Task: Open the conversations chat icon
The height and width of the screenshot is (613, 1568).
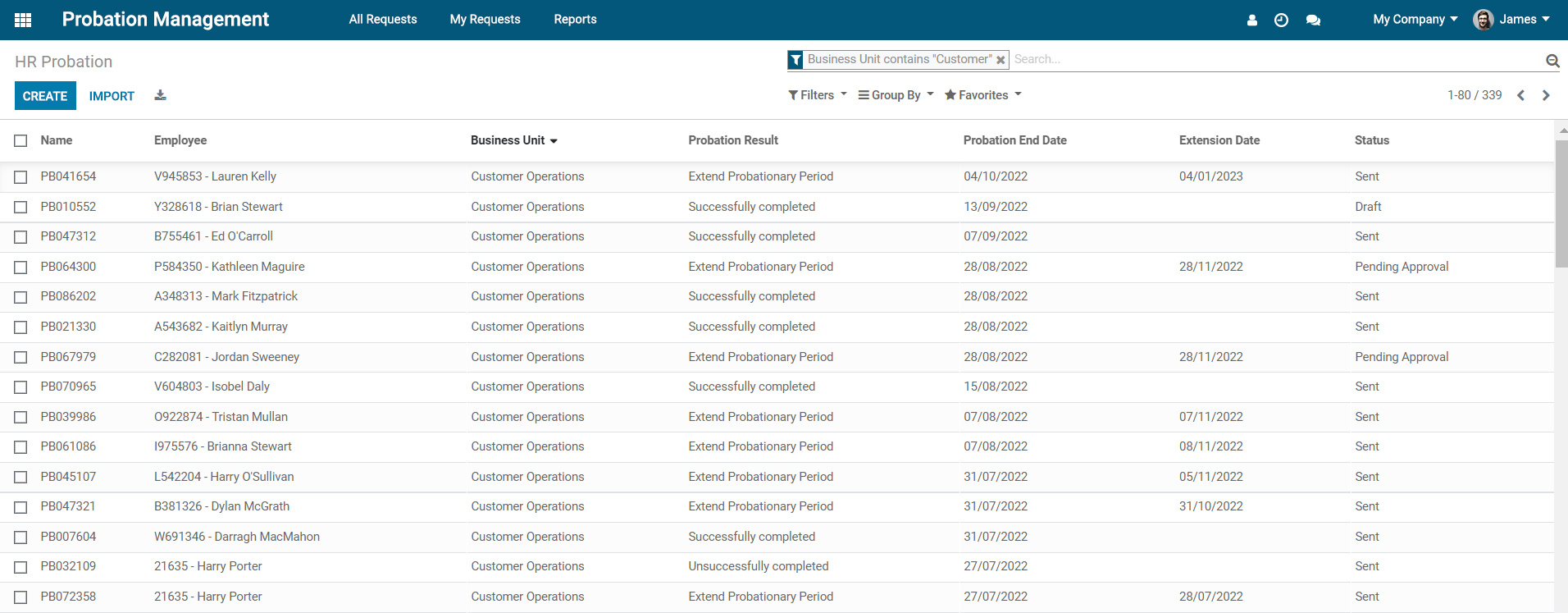Action: 1313,20
